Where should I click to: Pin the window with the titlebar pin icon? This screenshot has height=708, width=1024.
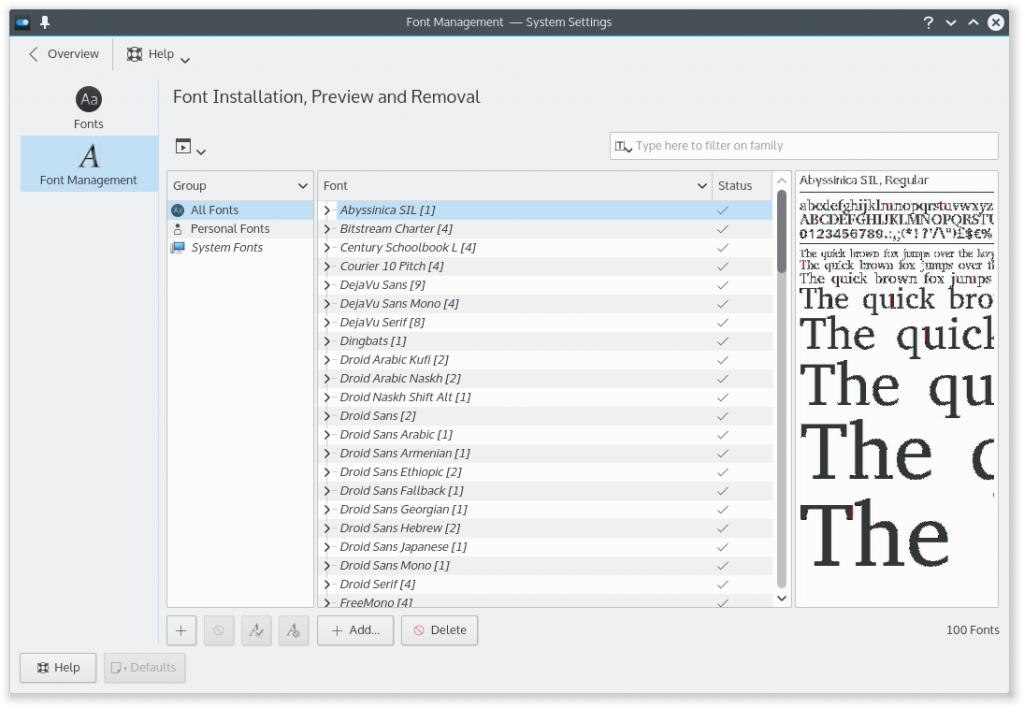[x=45, y=22]
